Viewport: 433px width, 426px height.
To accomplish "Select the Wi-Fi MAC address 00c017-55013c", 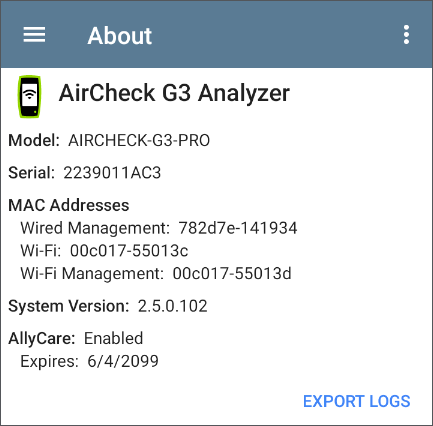I will (129, 251).
